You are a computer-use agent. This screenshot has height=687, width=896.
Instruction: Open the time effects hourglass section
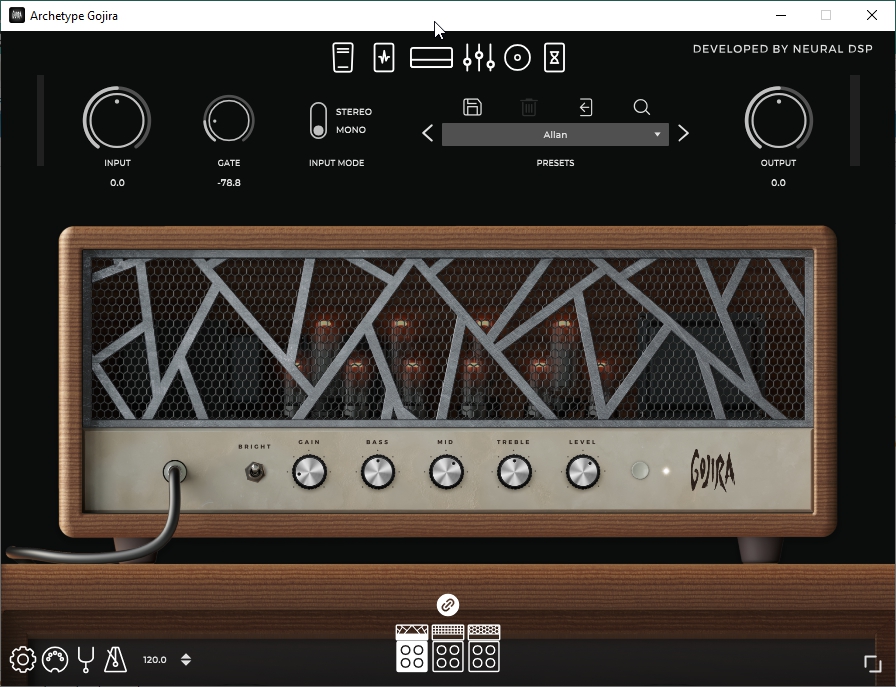point(554,58)
